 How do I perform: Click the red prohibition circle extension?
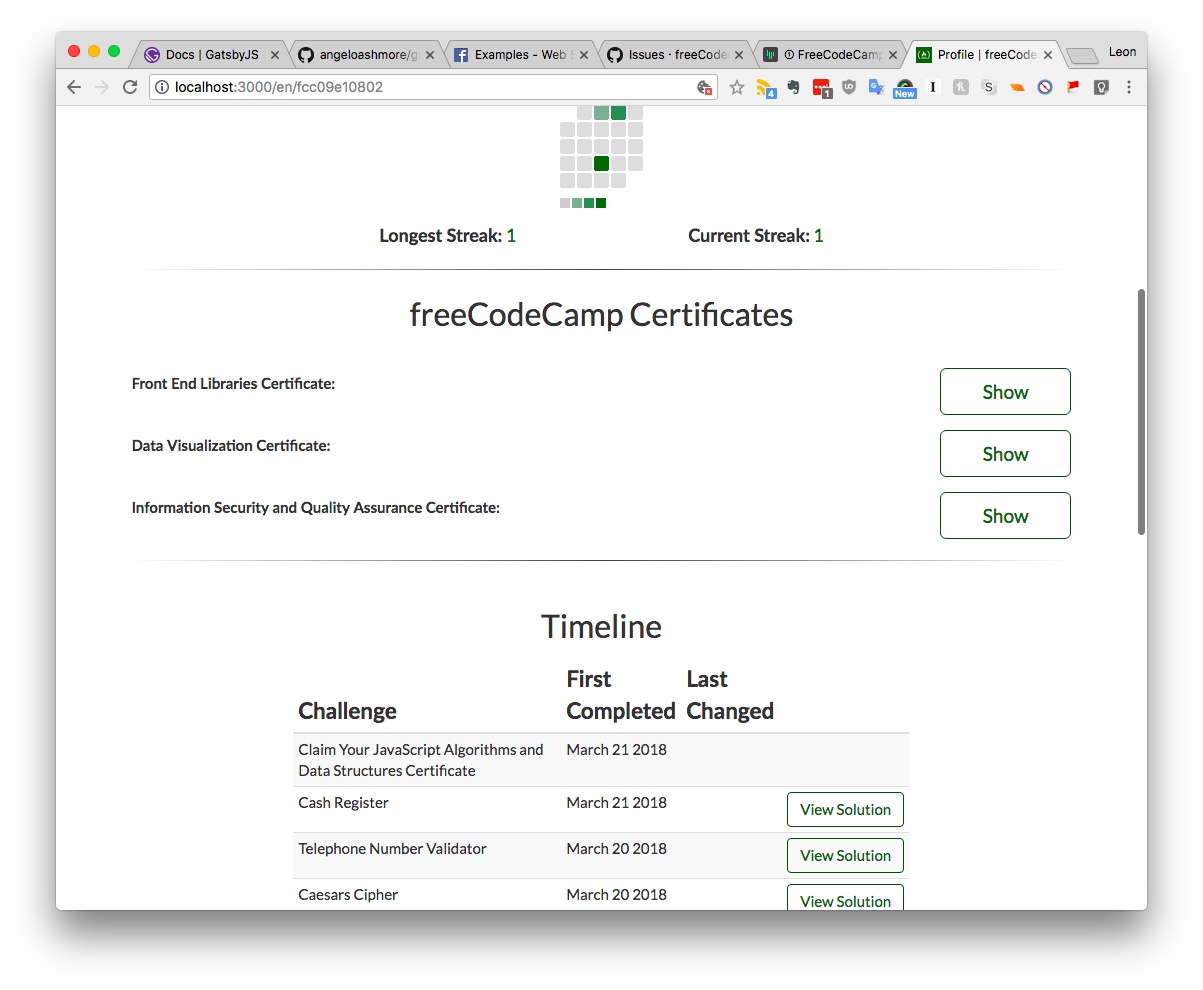pos(1045,87)
